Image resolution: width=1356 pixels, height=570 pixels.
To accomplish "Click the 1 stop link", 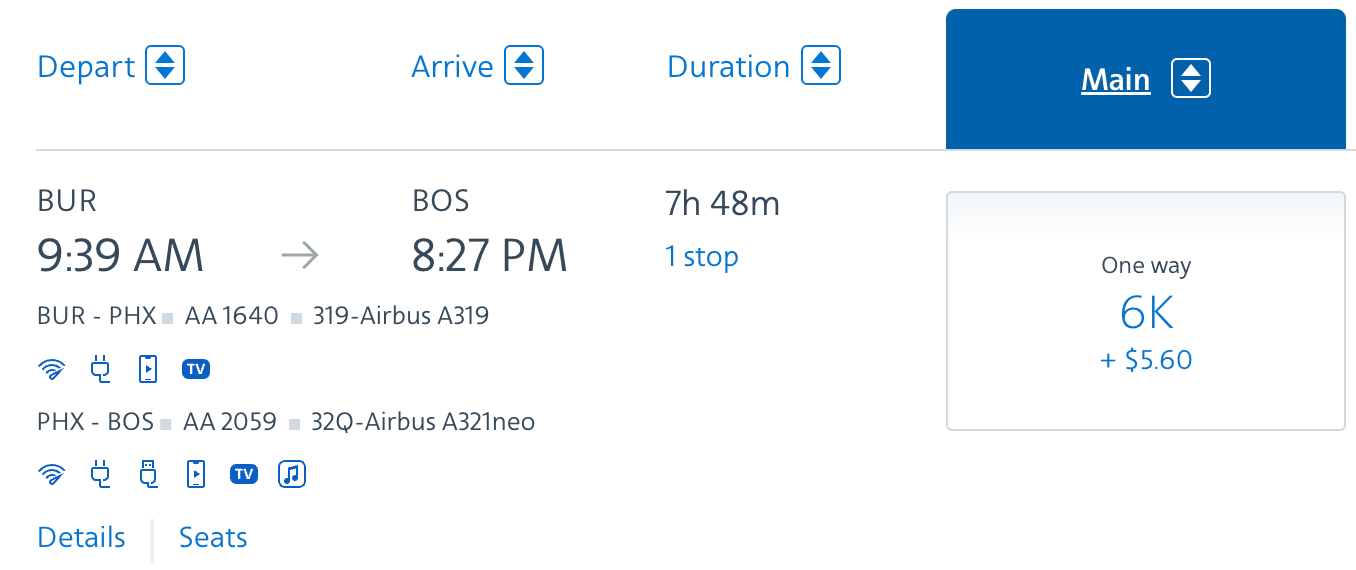I will point(702,257).
